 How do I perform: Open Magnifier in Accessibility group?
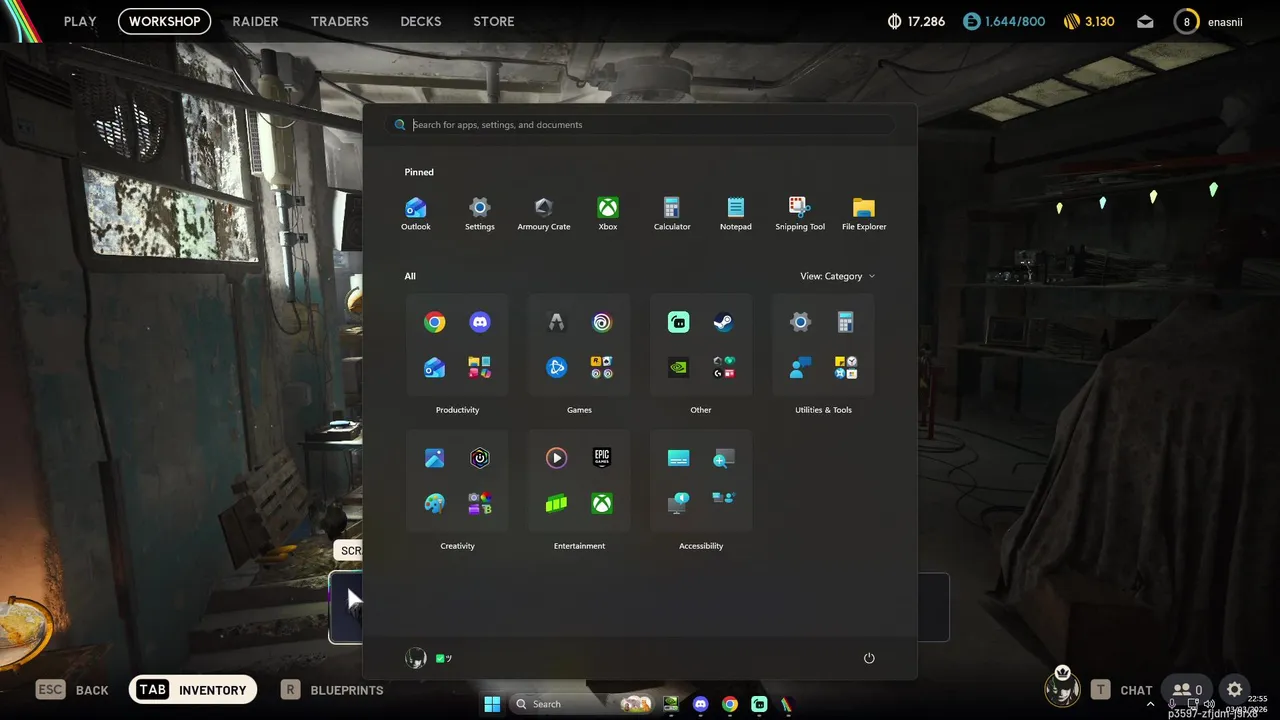click(x=724, y=458)
